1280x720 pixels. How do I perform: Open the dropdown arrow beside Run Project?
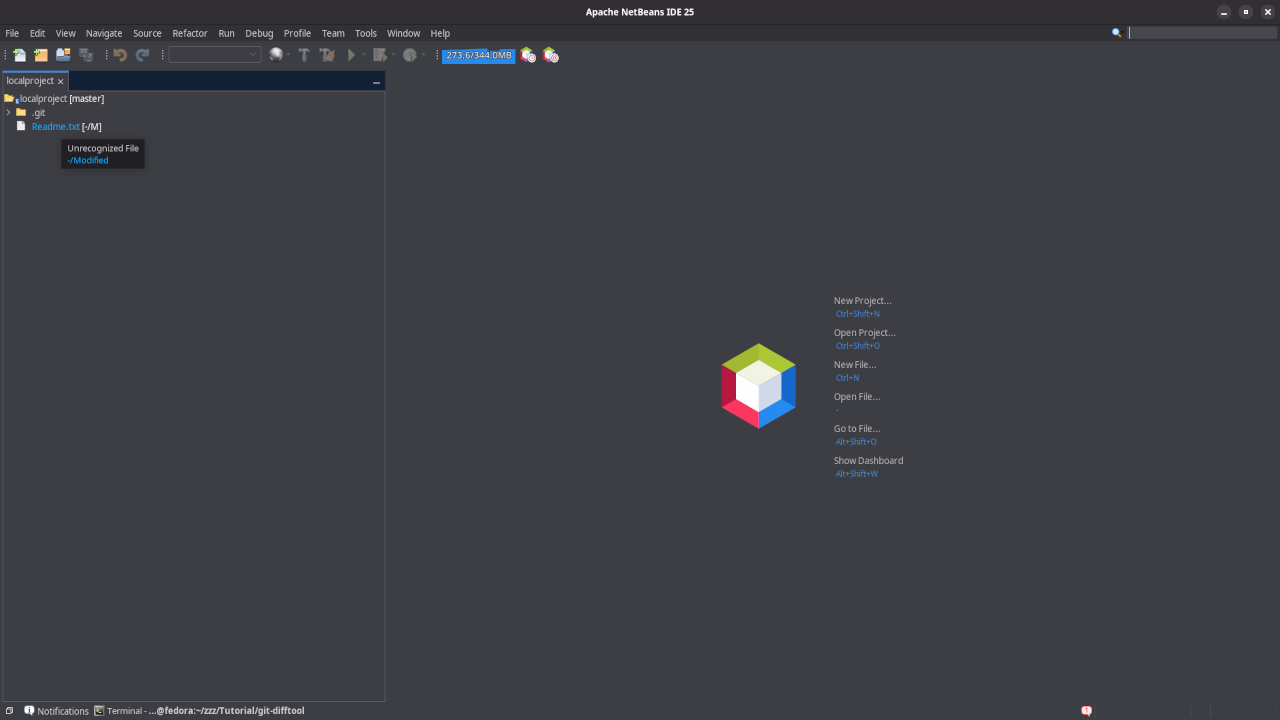[364, 55]
